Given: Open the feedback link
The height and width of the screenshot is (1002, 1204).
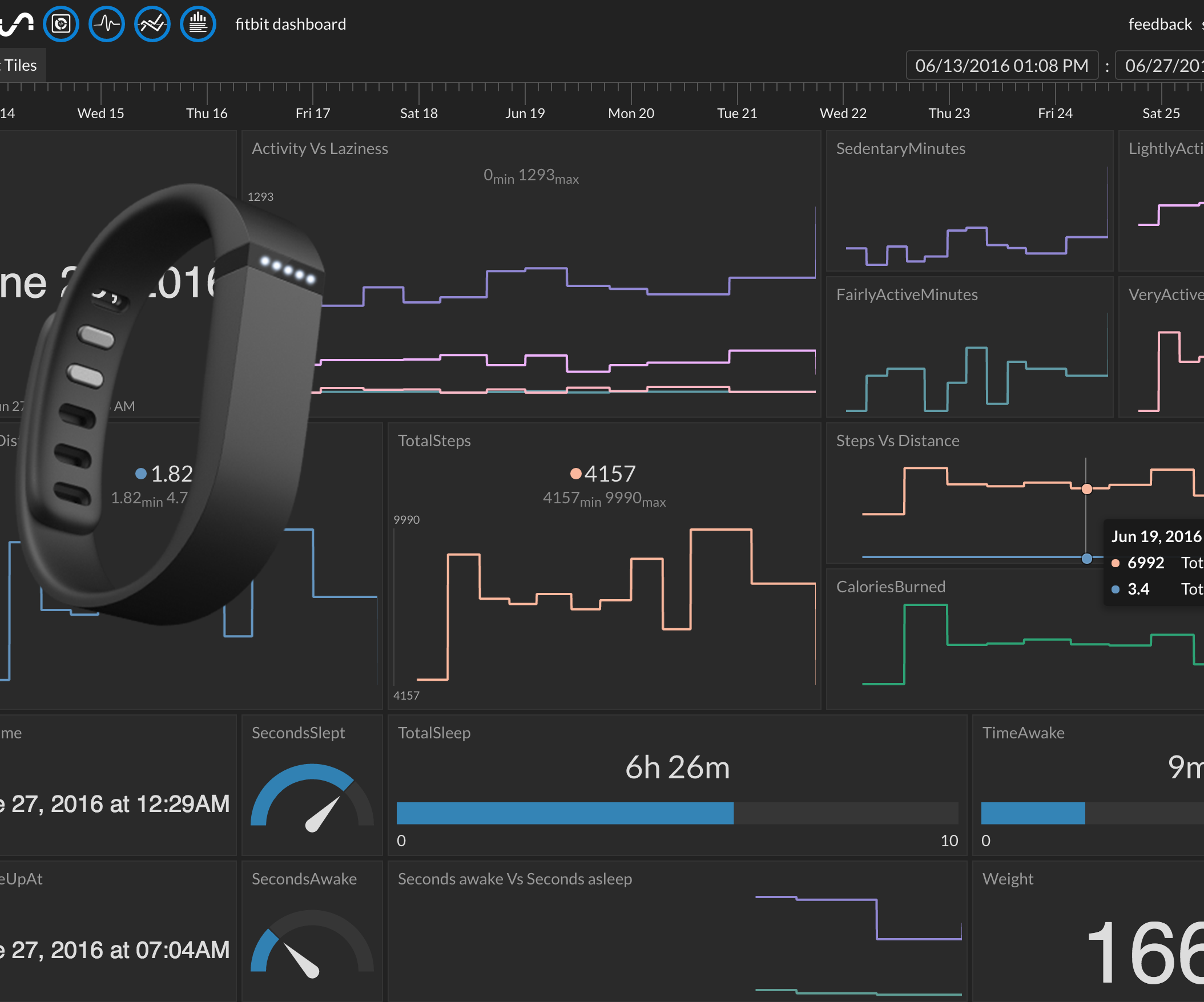Looking at the screenshot, I should pos(1160,24).
